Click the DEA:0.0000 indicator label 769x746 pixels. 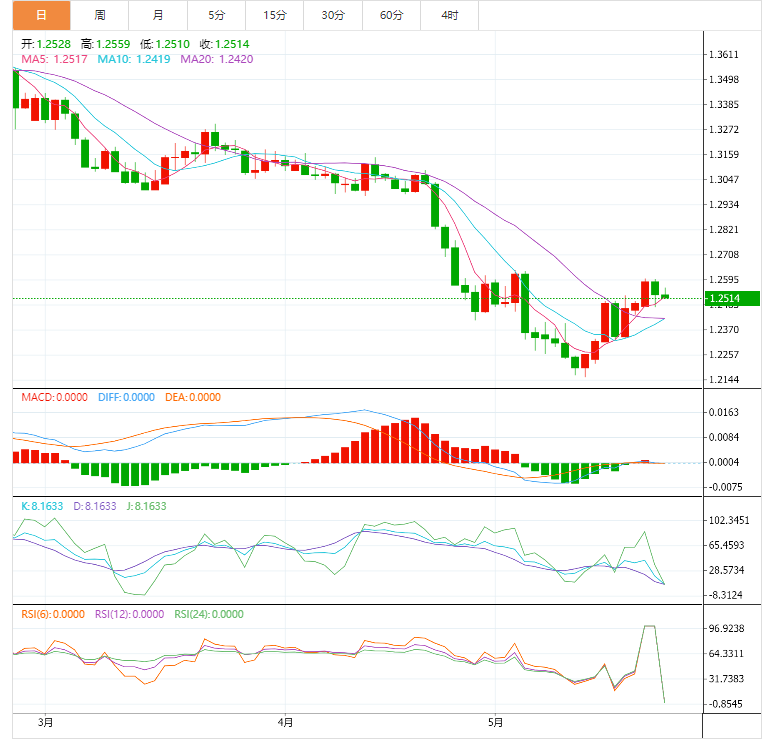pyautogui.click(x=193, y=397)
